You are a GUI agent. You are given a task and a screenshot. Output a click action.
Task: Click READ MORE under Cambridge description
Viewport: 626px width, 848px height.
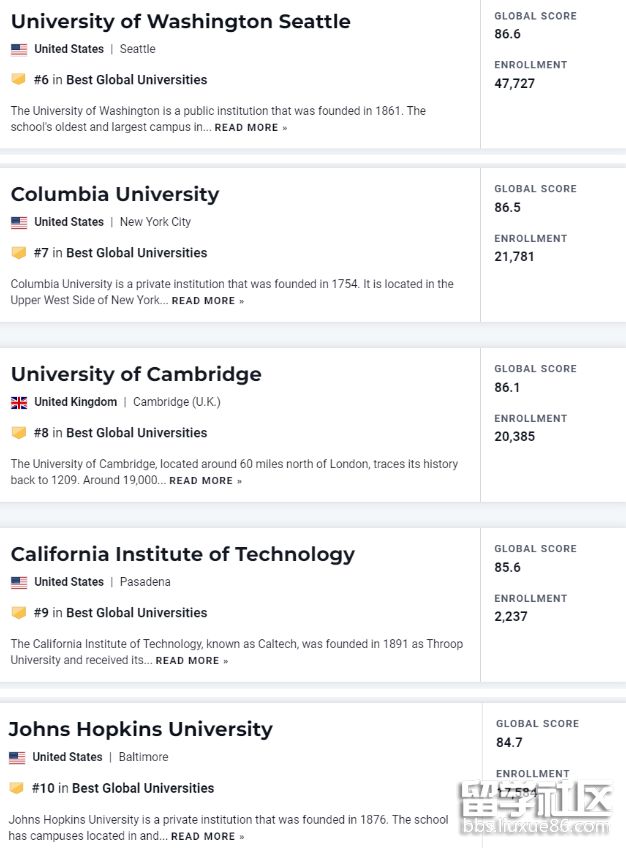[205, 481]
